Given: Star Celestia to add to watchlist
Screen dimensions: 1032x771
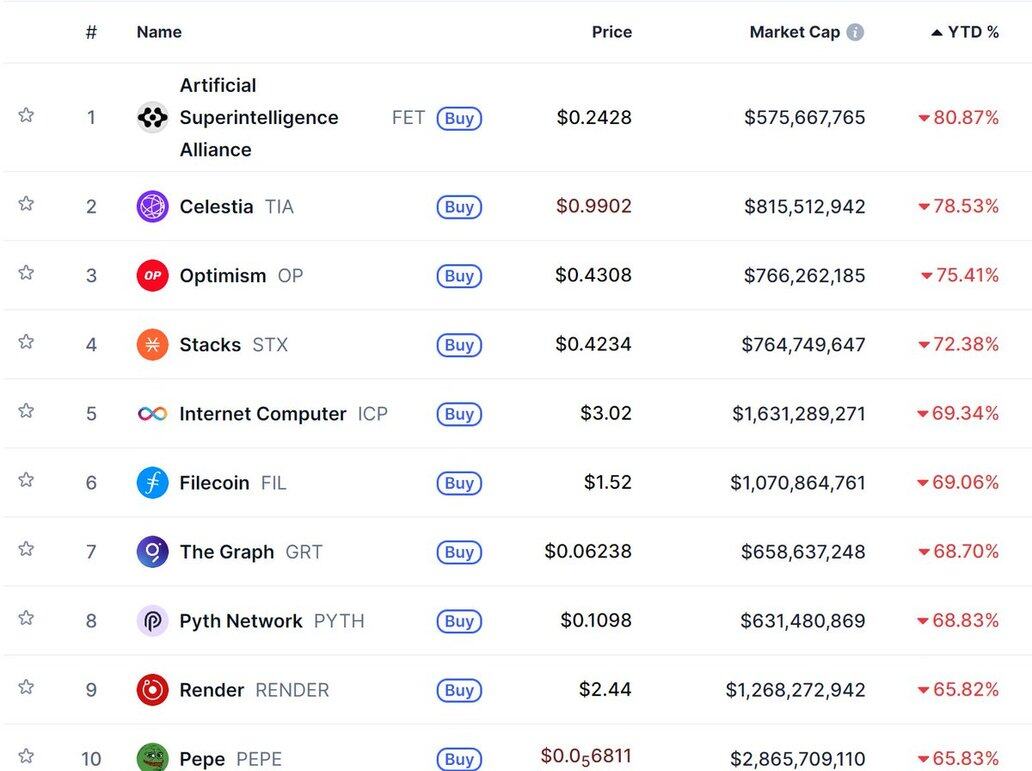Looking at the screenshot, I should (26, 204).
